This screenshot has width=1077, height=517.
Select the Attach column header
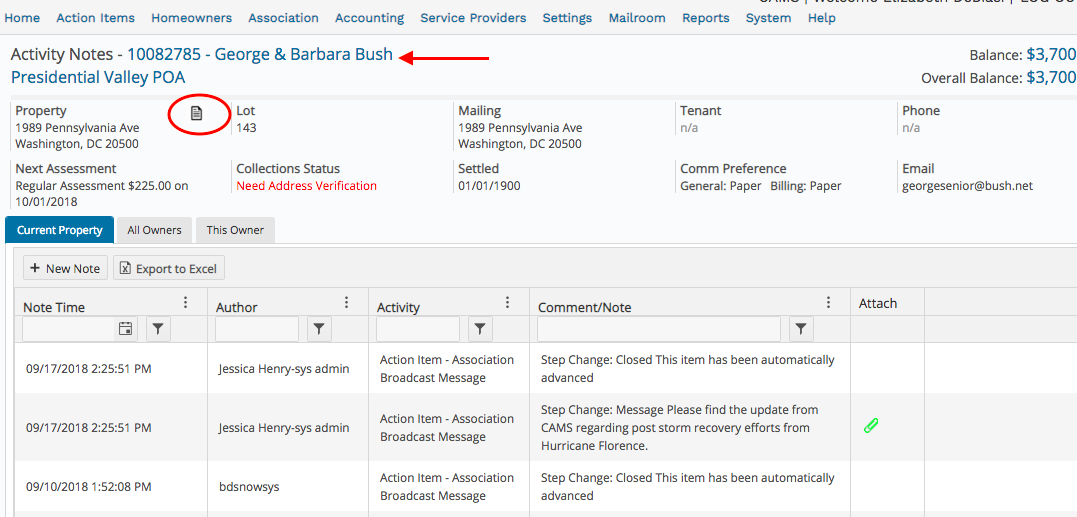click(878, 303)
